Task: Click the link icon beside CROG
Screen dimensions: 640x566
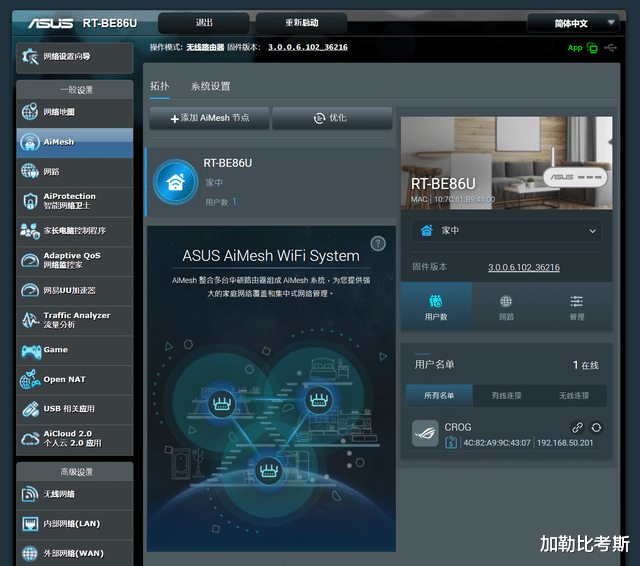Action: click(x=577, y=427)
